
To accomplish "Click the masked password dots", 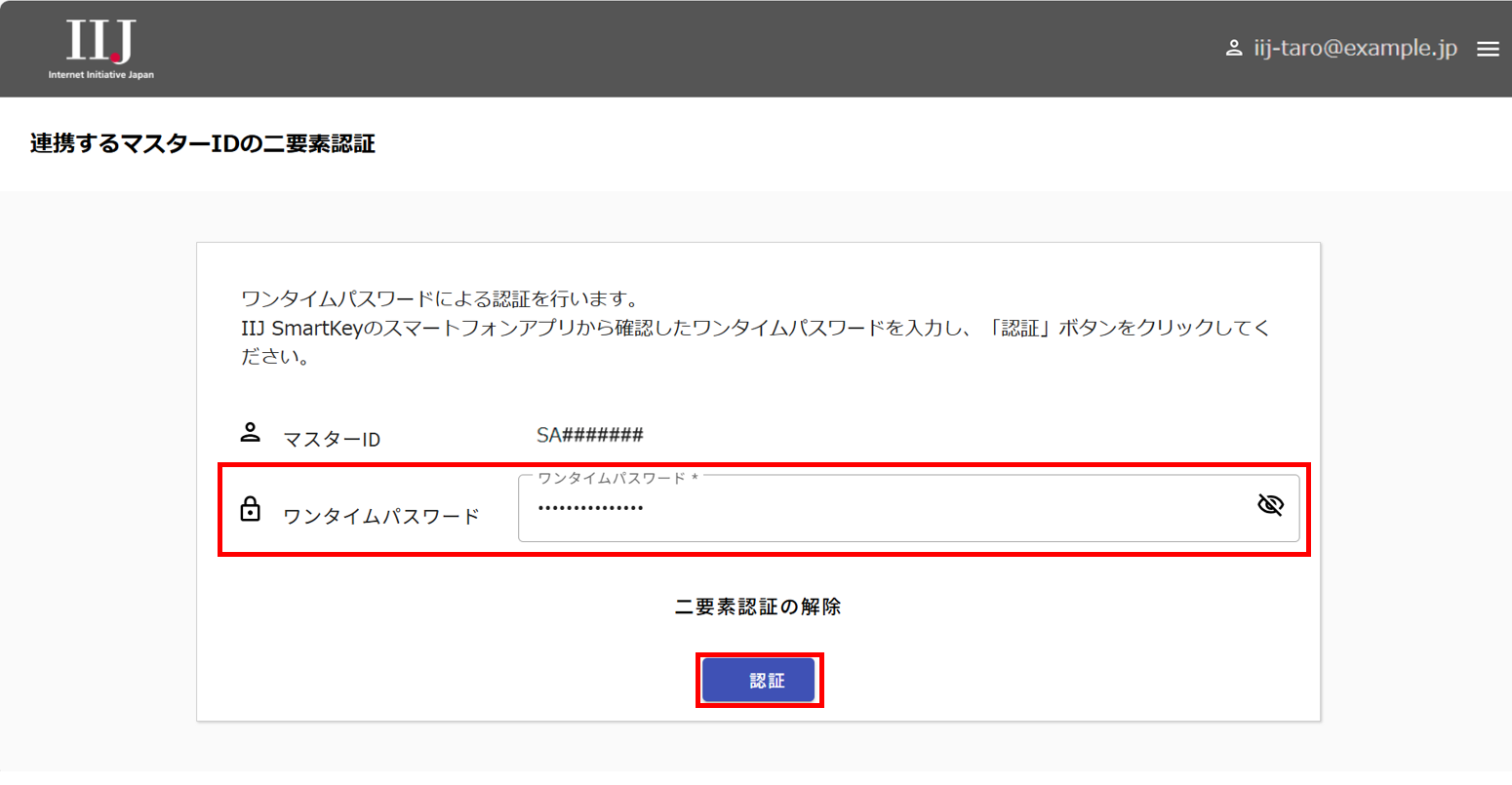I will (590, 509).
